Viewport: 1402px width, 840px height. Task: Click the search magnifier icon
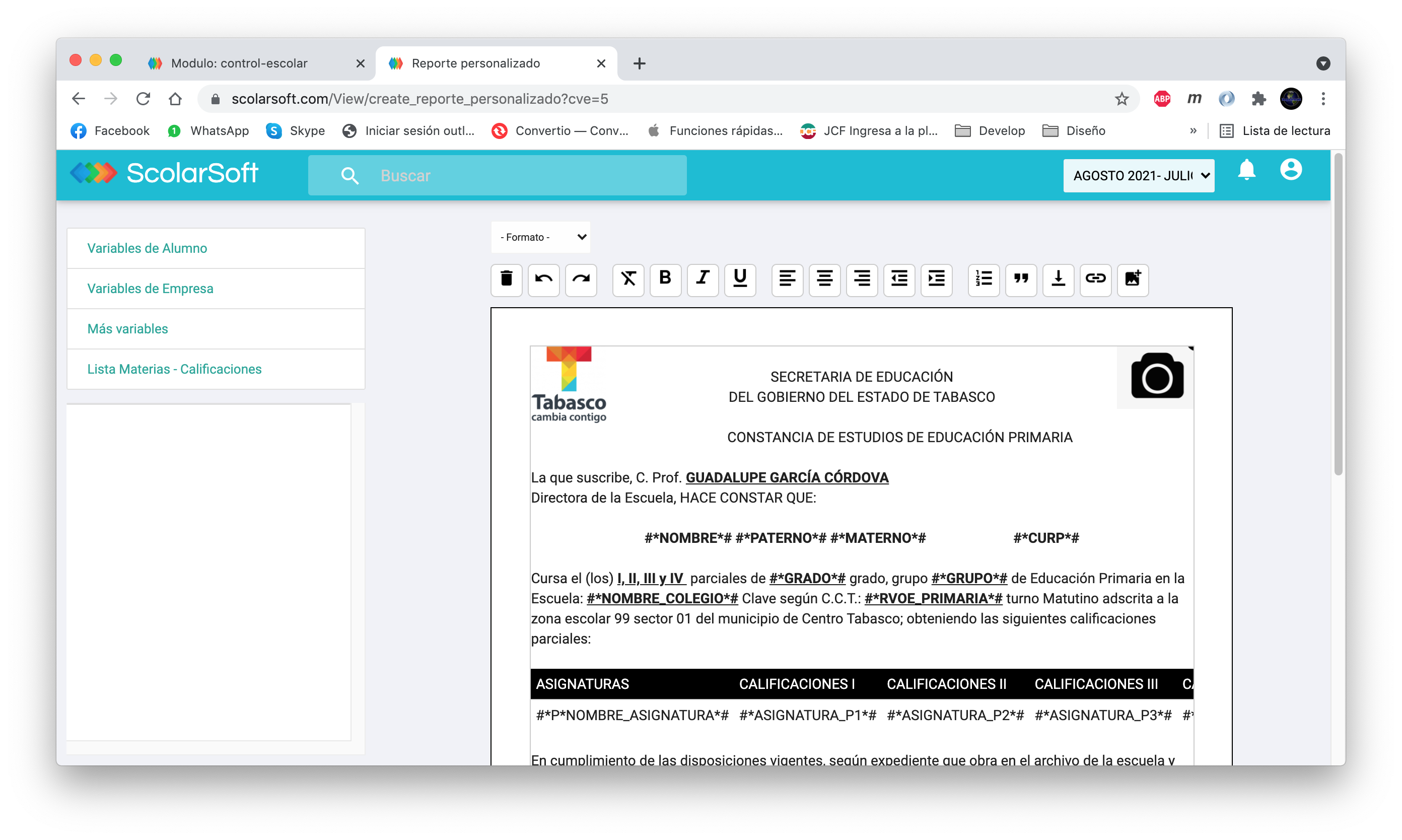(x=350, y=176)
